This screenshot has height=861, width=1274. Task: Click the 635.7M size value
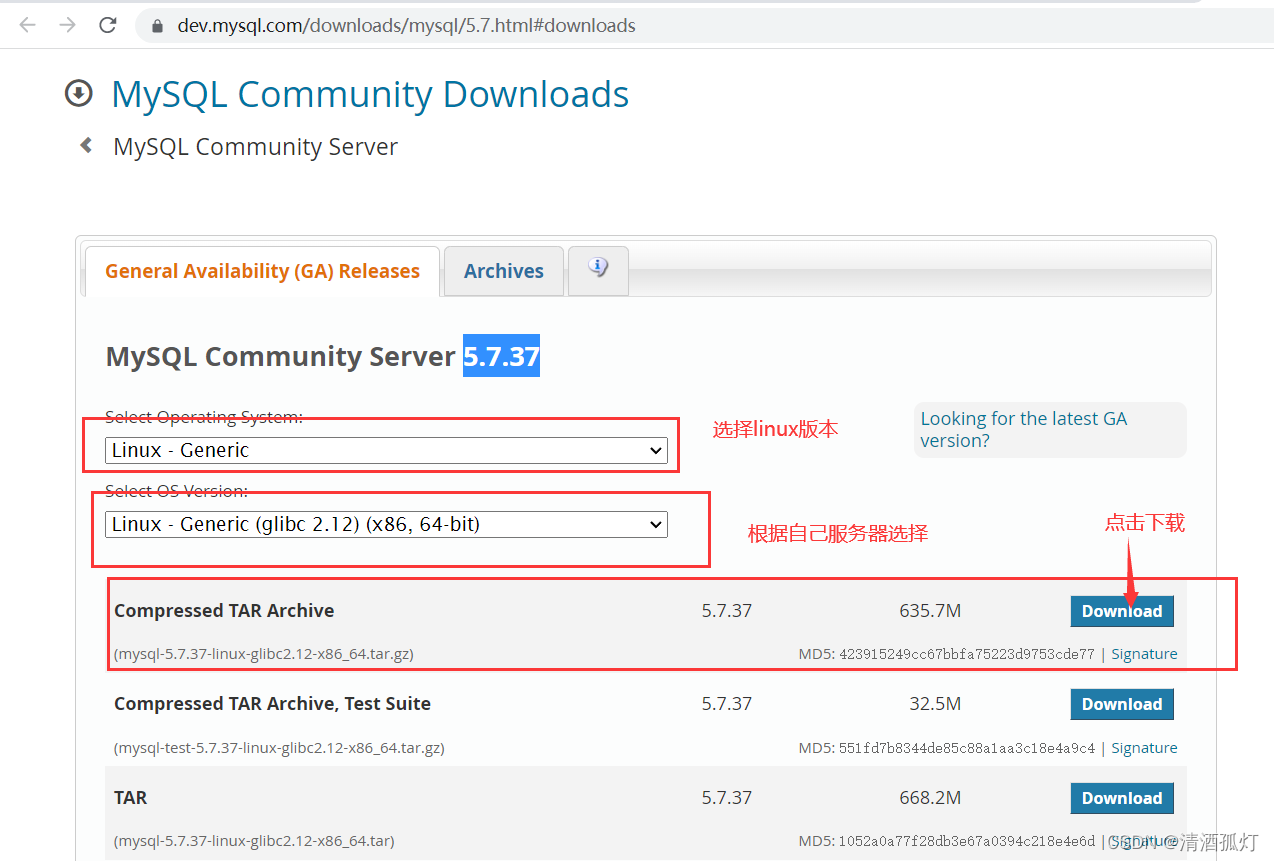(x=930, y=611)
